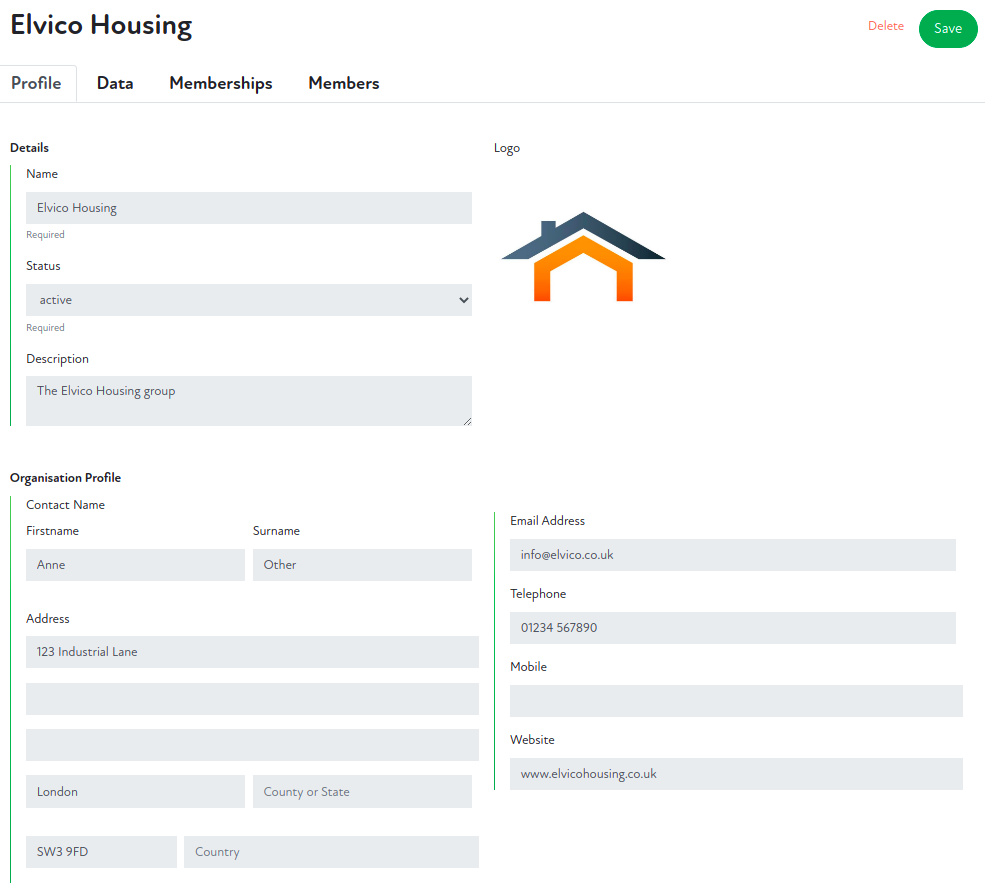
Task: Click the empty second address line
Action: point(252,699)
